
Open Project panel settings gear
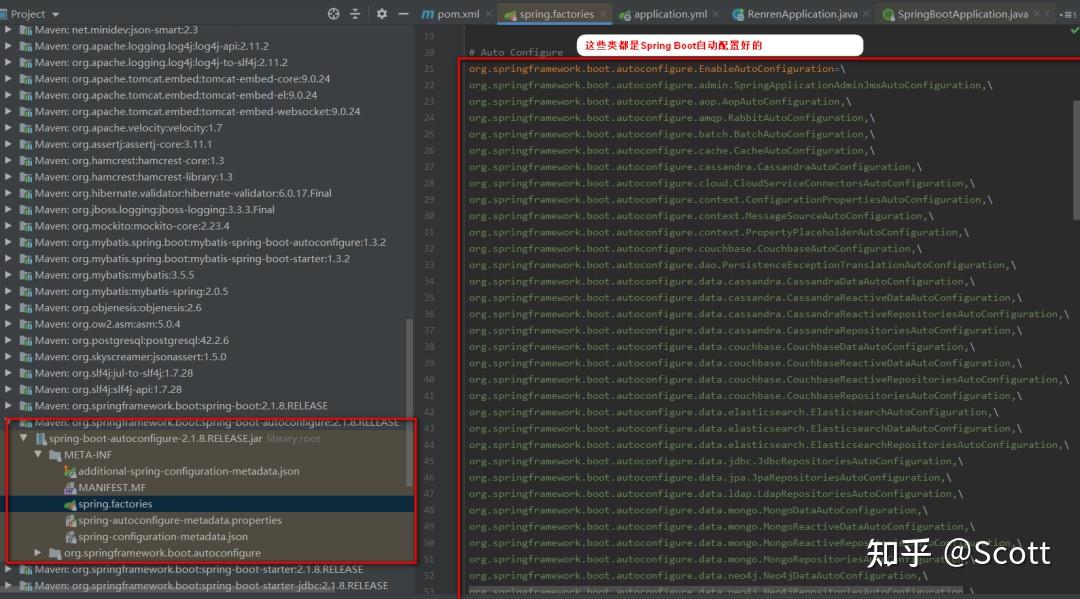tap(382, 14)
